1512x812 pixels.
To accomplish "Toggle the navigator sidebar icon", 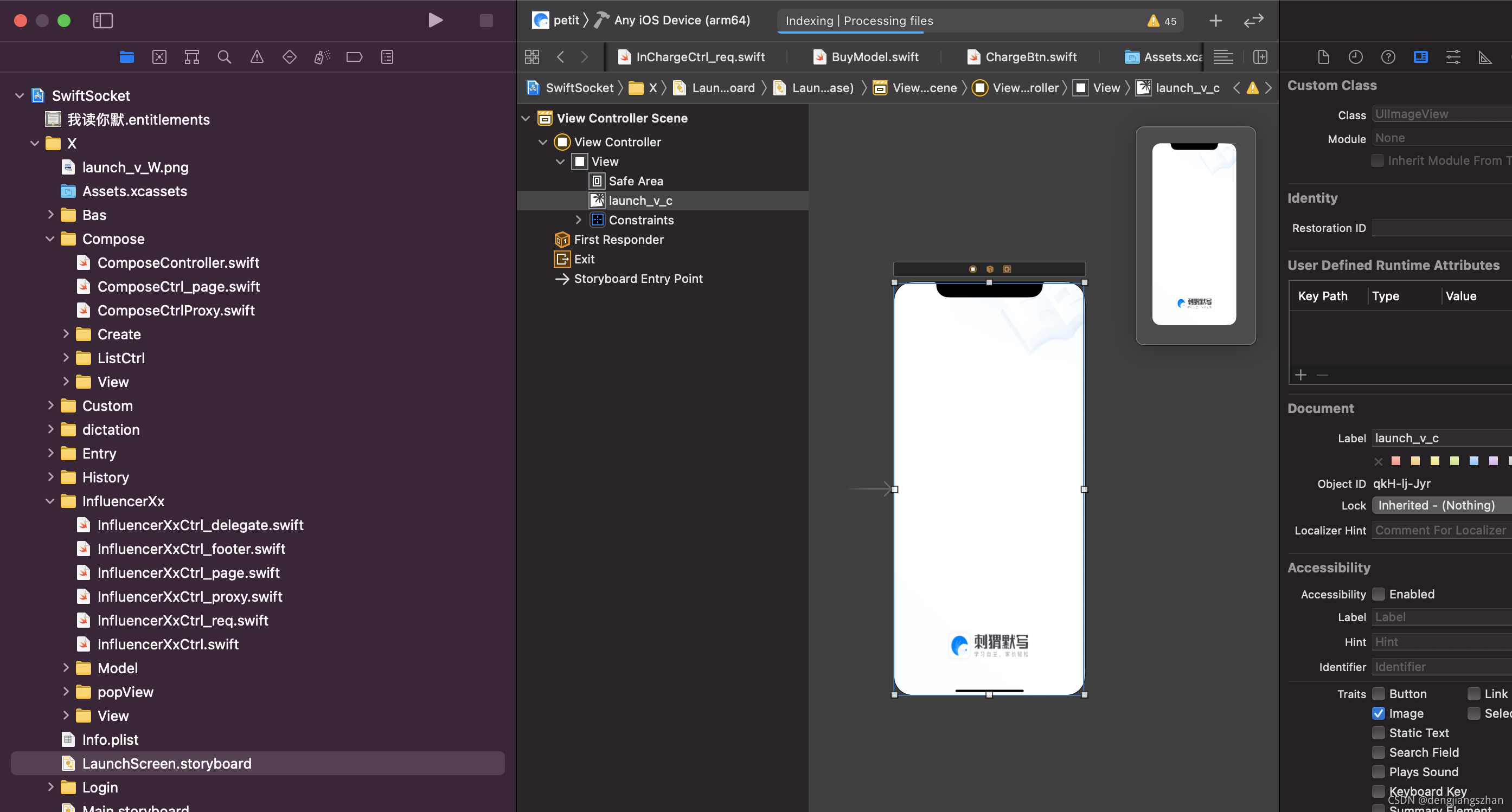I will click(x=102, y=21).
